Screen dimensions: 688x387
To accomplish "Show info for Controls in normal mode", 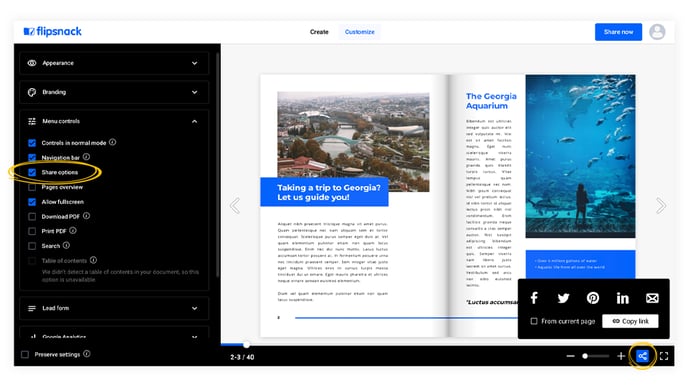I will [x=112, y=142].
